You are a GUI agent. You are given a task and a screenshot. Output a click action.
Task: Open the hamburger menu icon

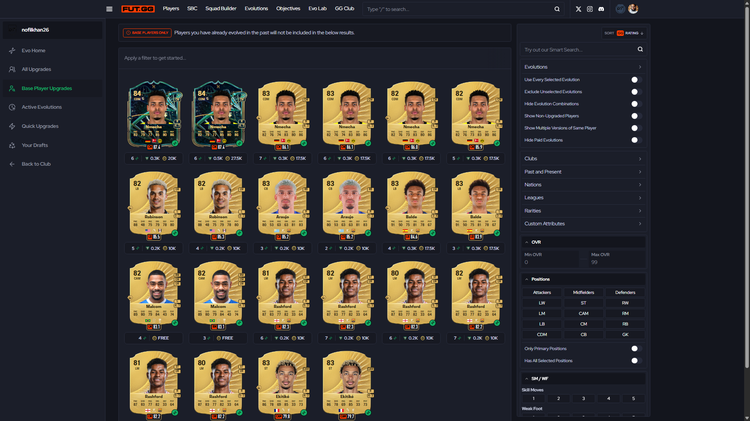tap(109, 9)
